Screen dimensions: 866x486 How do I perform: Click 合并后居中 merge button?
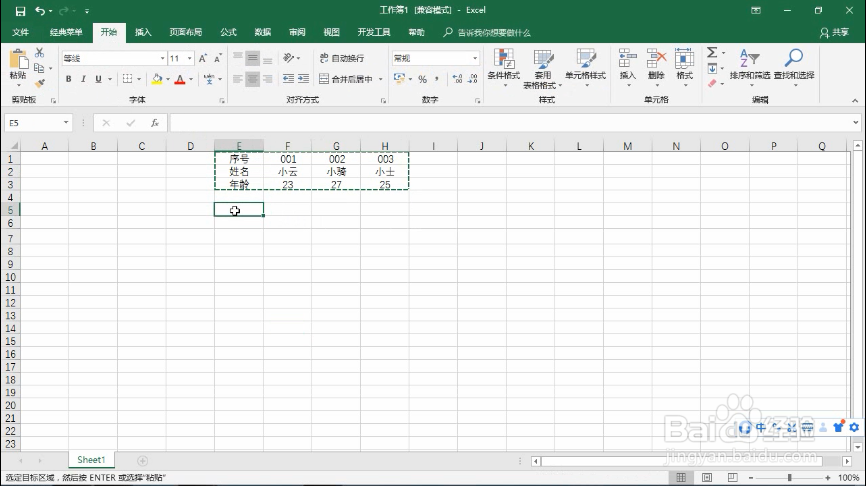(346, 79)
